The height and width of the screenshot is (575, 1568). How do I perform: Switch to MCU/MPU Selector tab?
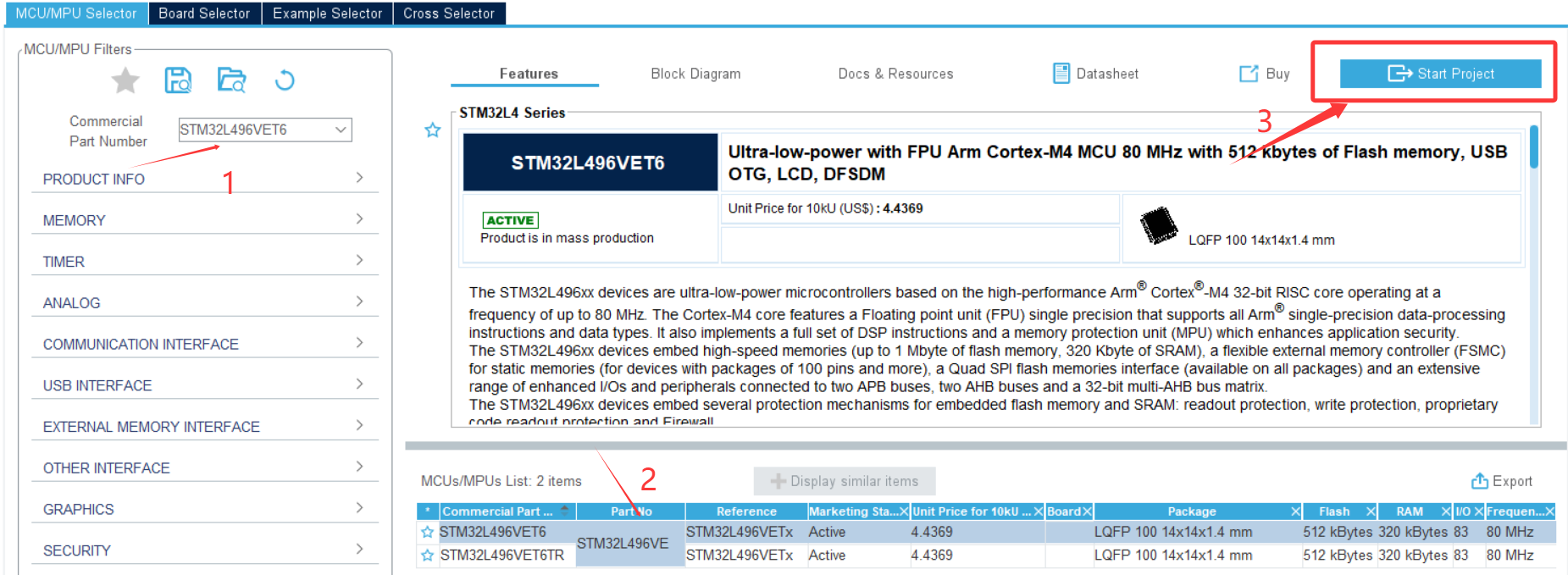[76, 14]
